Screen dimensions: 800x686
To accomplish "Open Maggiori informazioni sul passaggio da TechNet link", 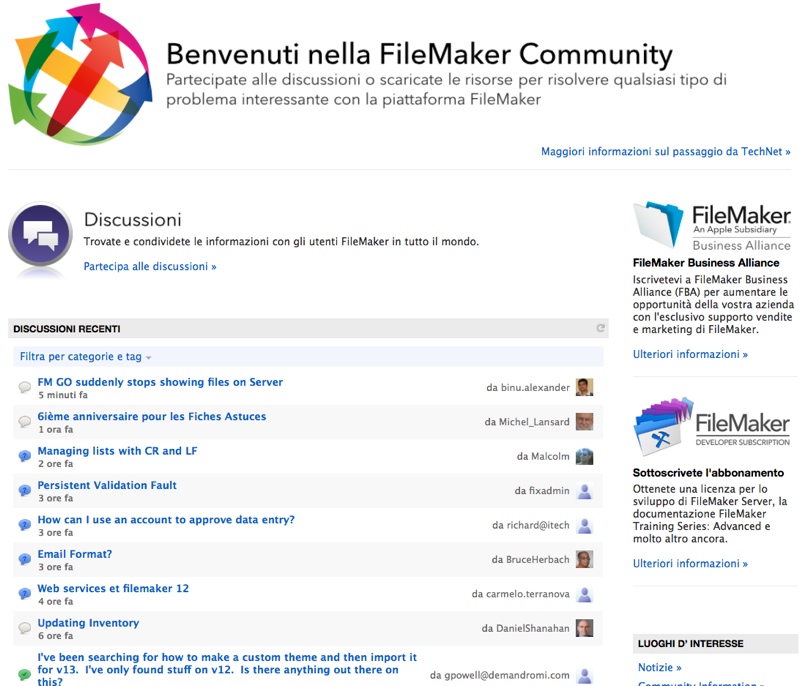I will (665, 151).
